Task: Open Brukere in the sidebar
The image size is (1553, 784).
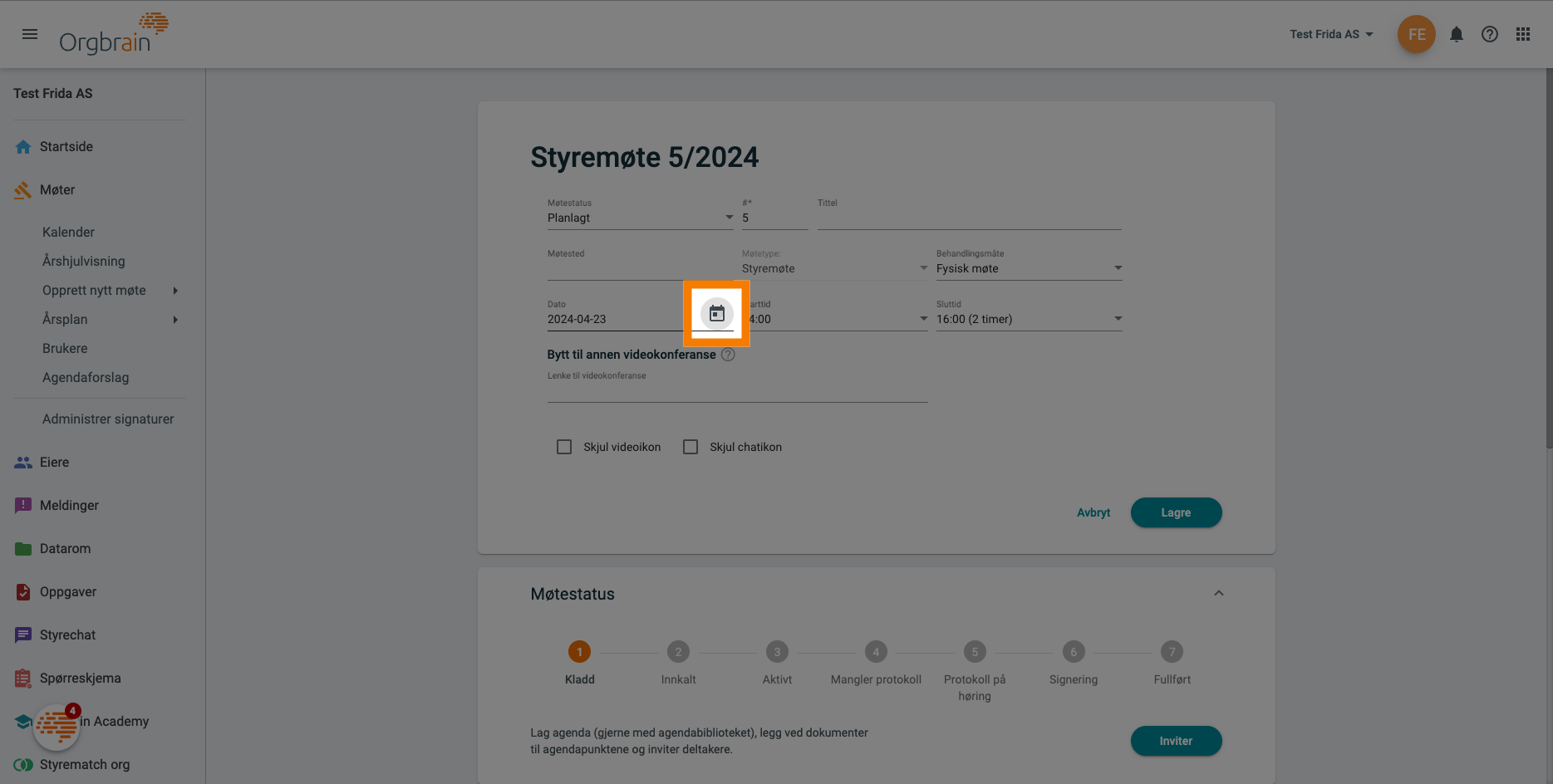Action: coord(65,349)
